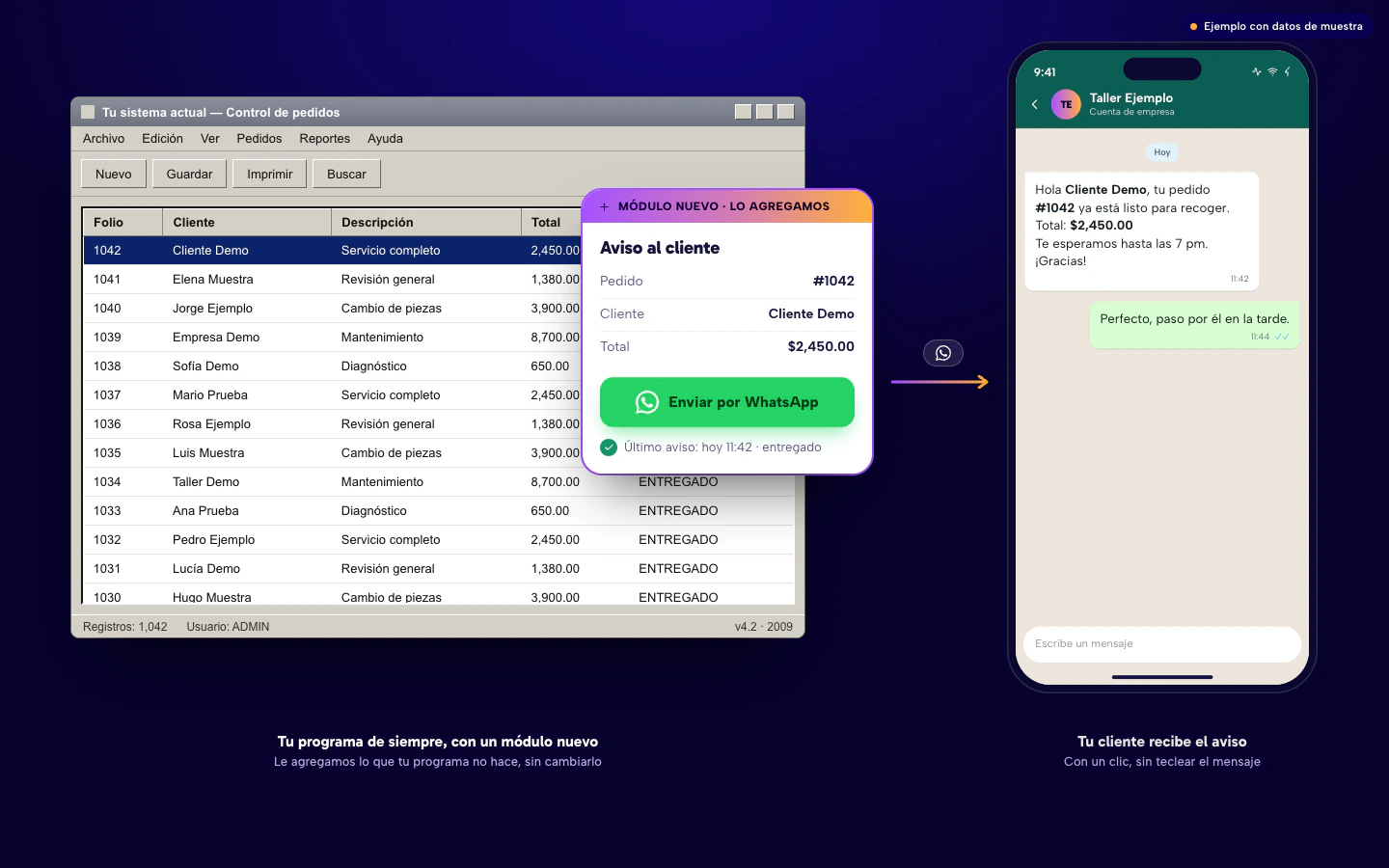Click the #1042 order number in Aviso al cliente
The image size is (1389, 868).
[x=833, y=281]
